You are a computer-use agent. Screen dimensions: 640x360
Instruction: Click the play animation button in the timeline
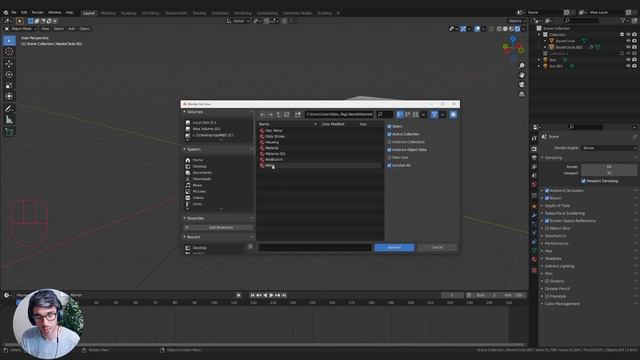click(271, 295)
